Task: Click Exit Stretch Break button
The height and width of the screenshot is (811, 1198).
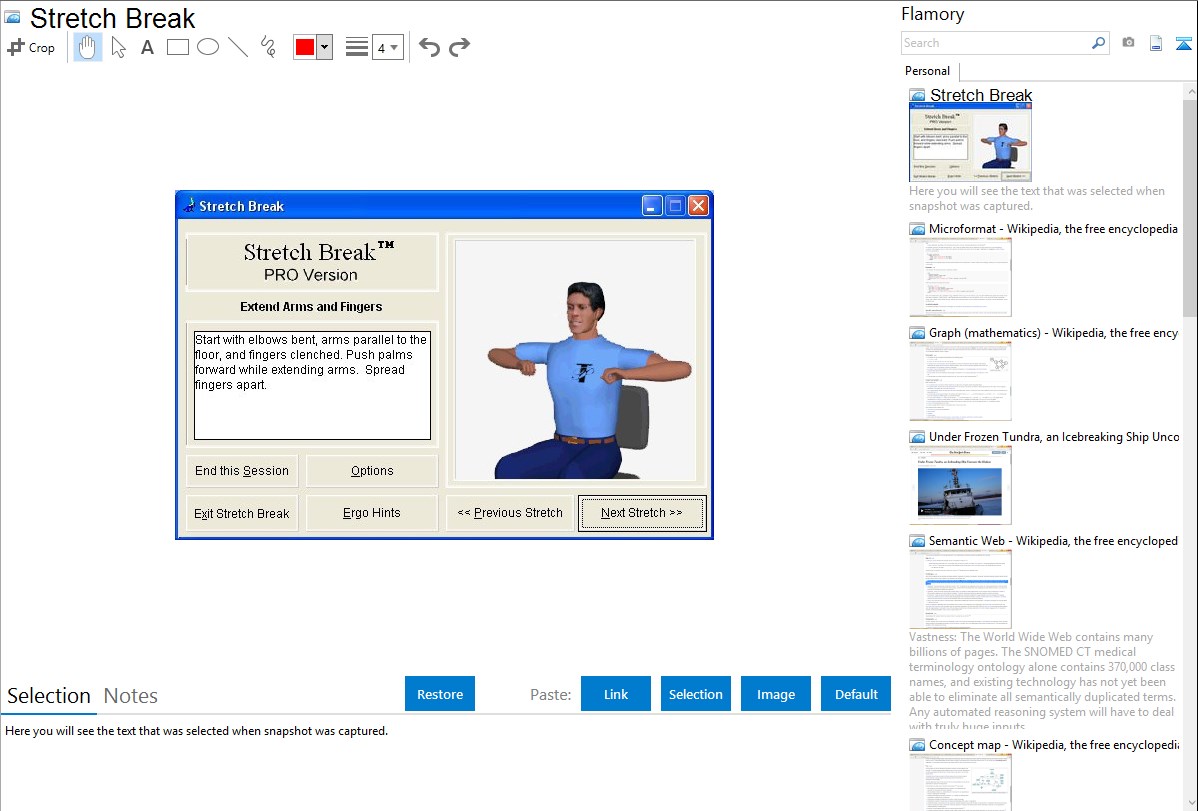Action: [241, 514]
